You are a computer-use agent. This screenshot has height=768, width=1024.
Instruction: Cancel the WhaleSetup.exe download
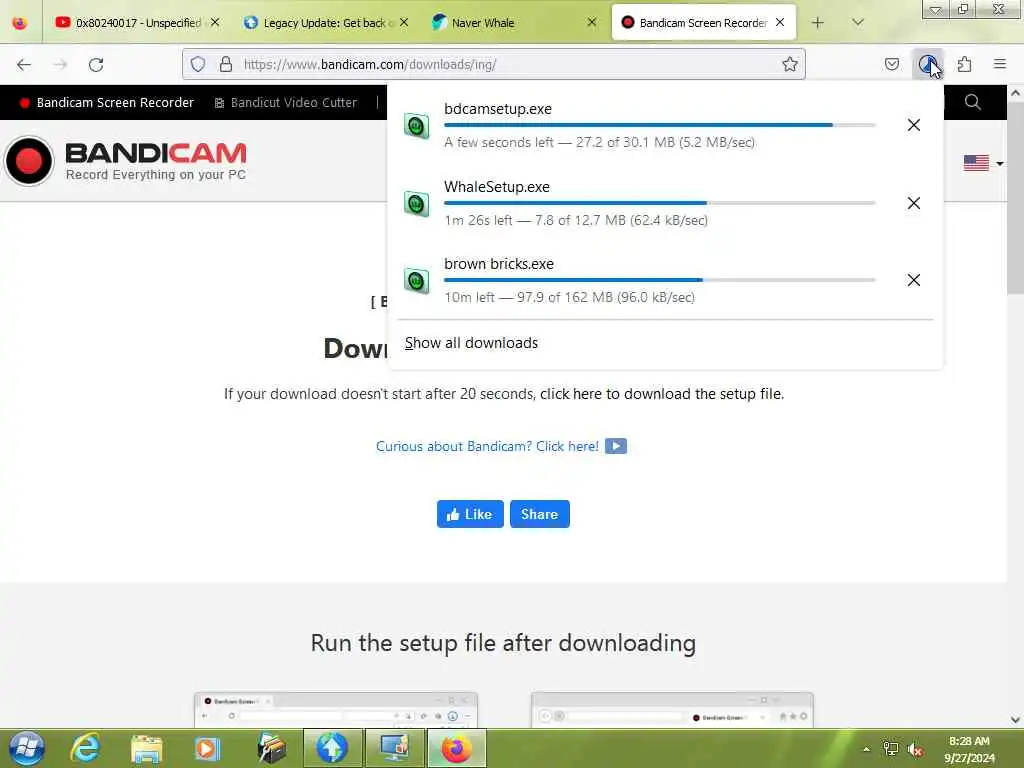(914, 203)
